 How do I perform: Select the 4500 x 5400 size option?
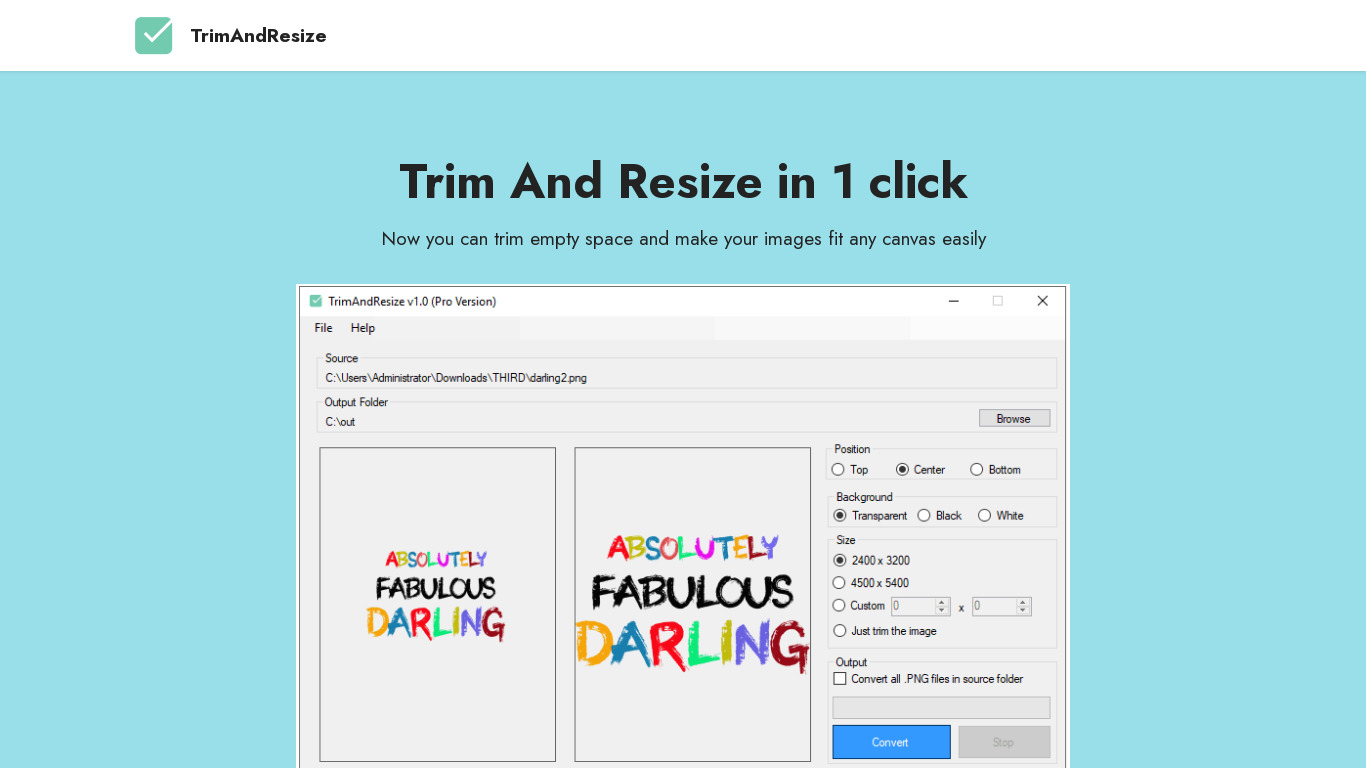tap(840, 583)
